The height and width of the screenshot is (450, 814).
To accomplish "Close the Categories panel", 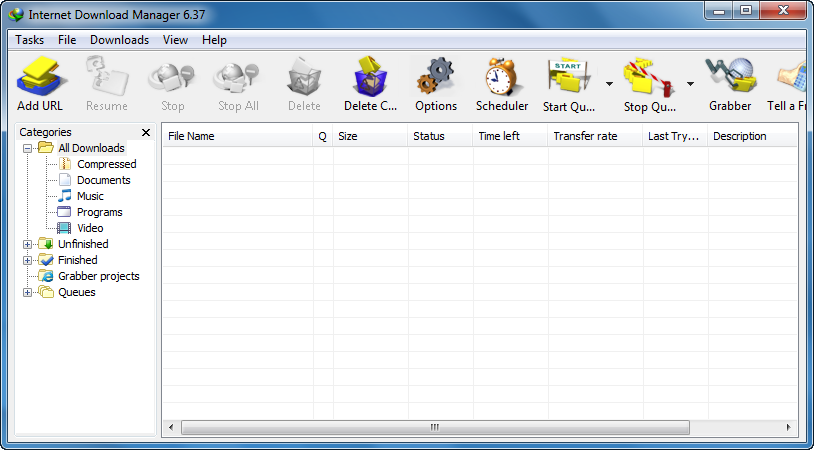I will pos(146,132).
